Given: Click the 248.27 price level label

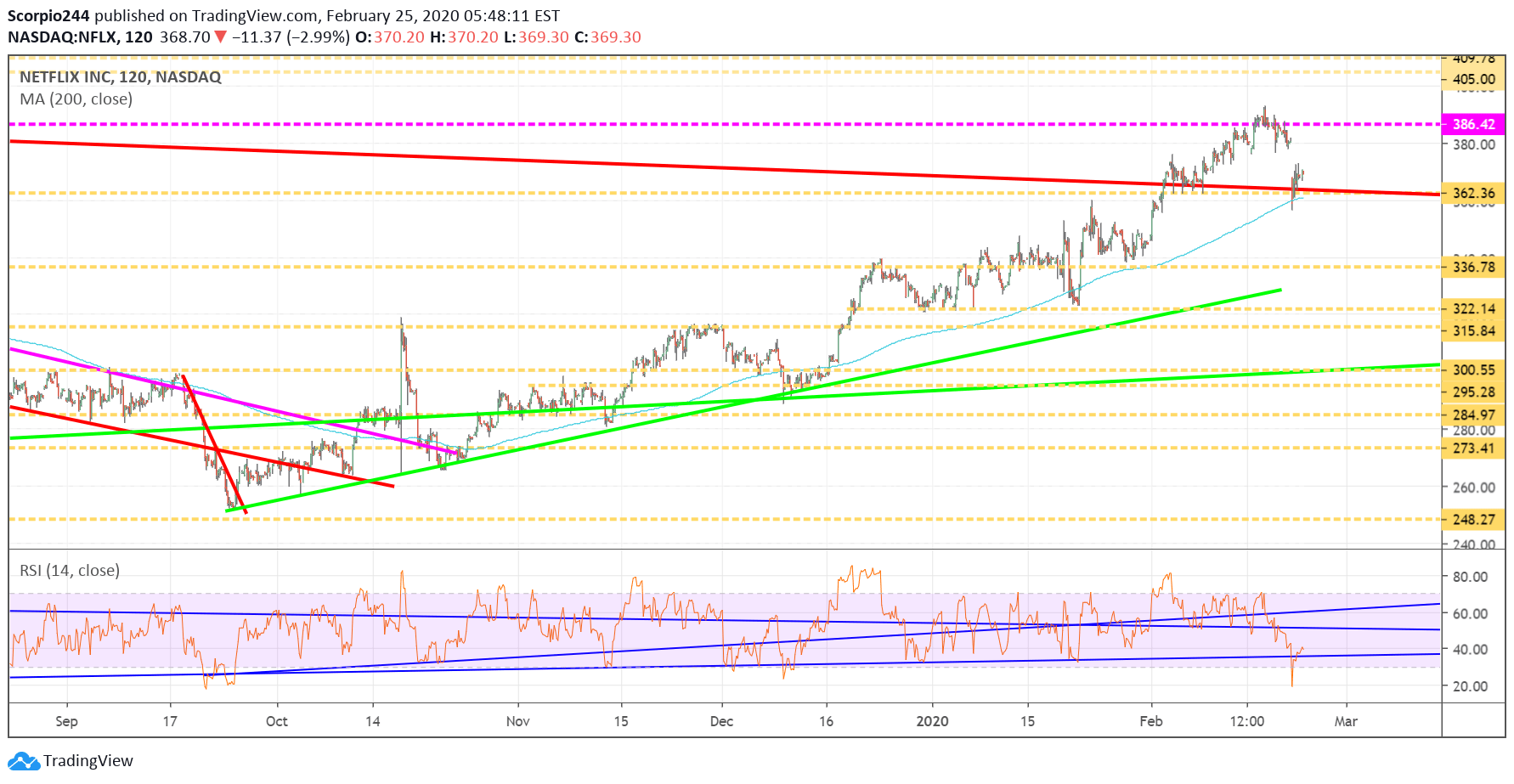Looking at the screenshot, I should click(1473, 520).
